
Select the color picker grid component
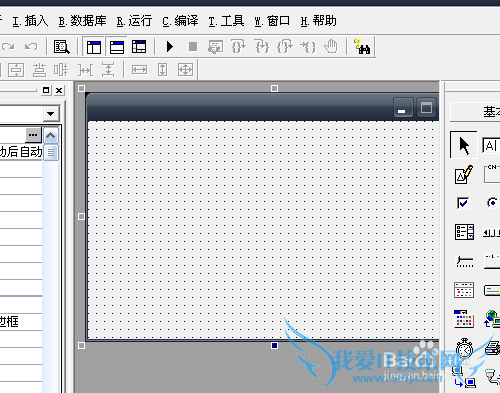tap(464, 319)
